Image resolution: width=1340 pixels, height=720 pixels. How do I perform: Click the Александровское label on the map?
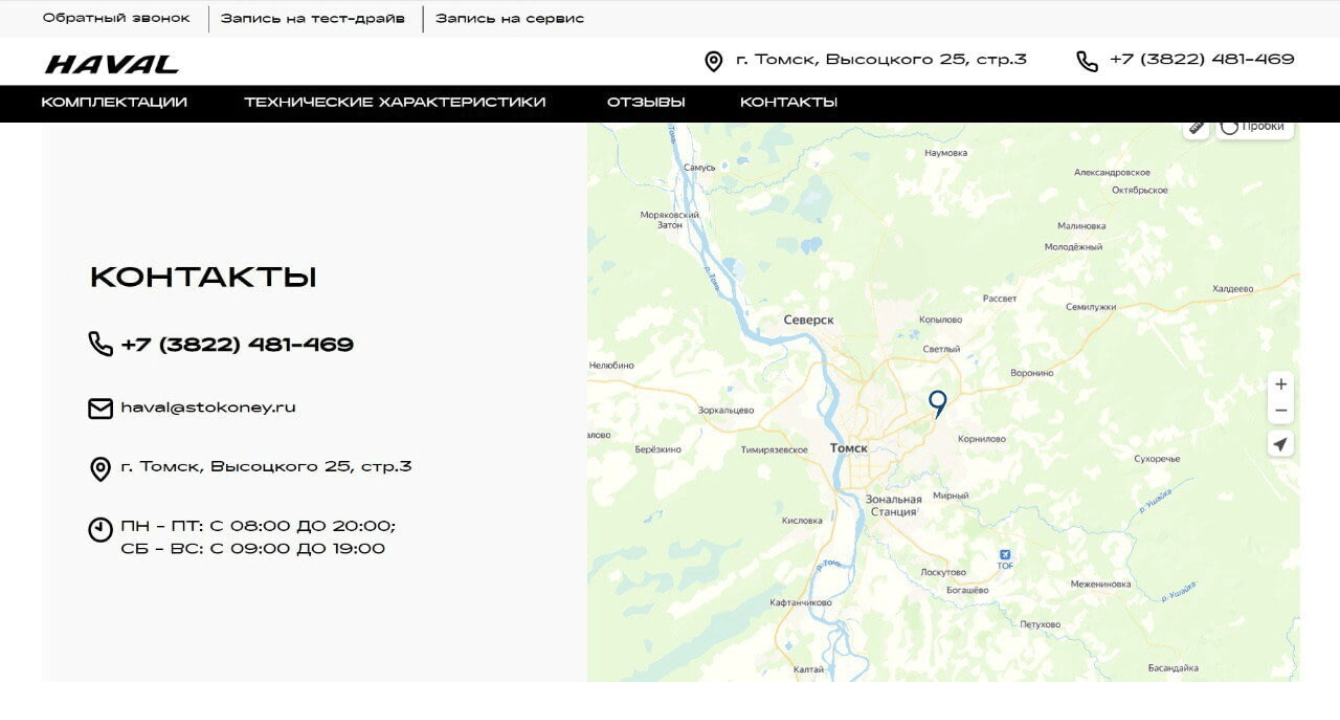tap(1112, 173)
